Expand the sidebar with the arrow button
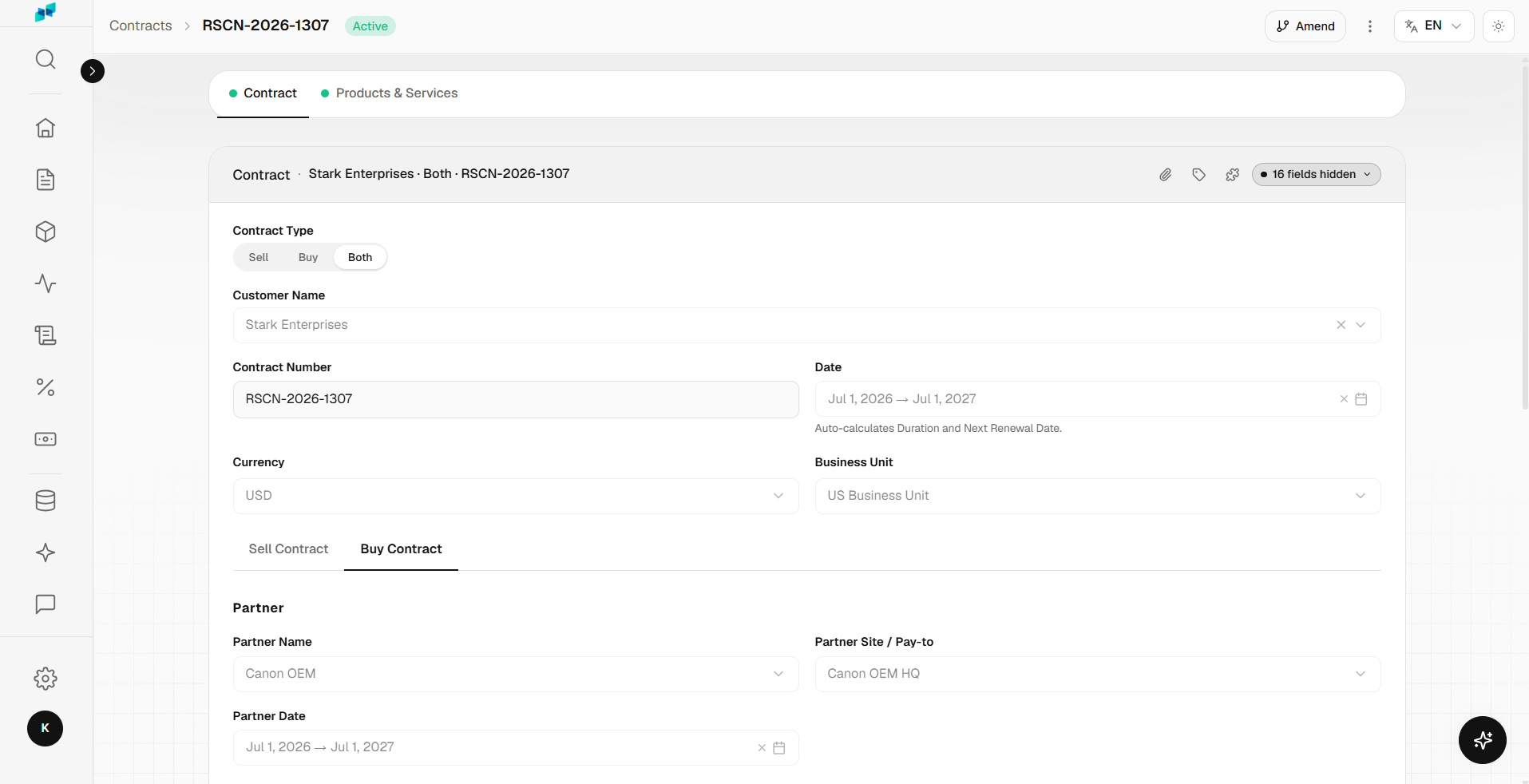Viewport: 1529px width, 784px height. 93,71
